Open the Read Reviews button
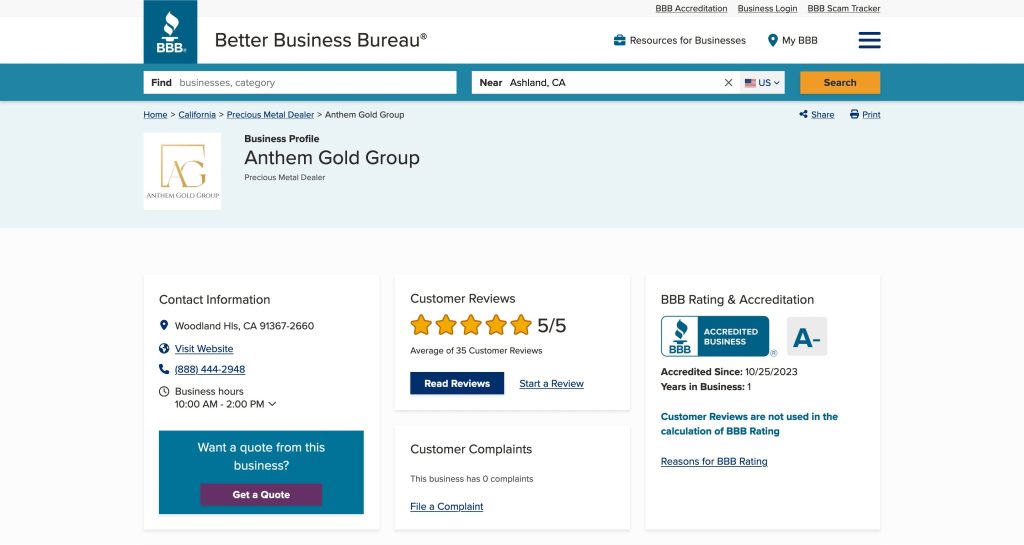The image size is (1024, 545). point(457,384)
